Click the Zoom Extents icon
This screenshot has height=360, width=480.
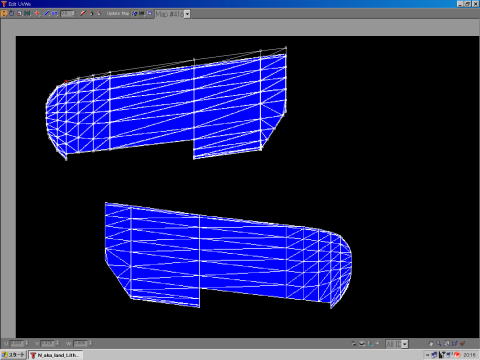coord(447,343)
